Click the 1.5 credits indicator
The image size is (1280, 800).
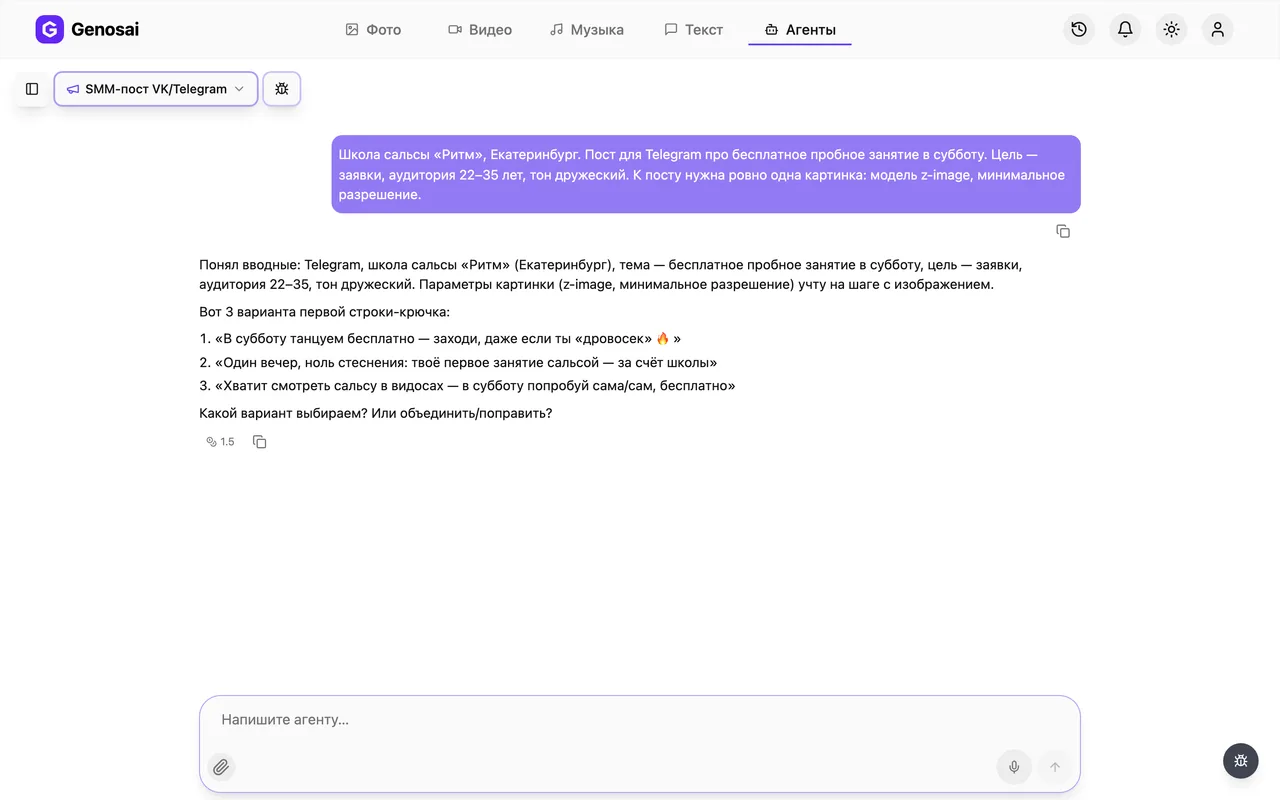click(220, 442)
